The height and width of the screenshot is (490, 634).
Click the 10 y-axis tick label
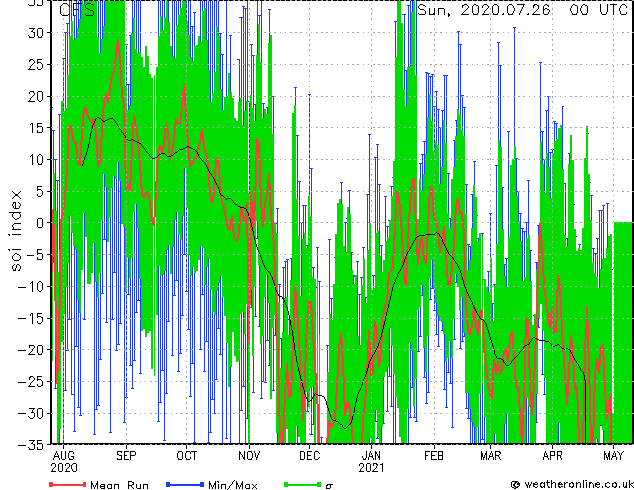click(35, 160)
